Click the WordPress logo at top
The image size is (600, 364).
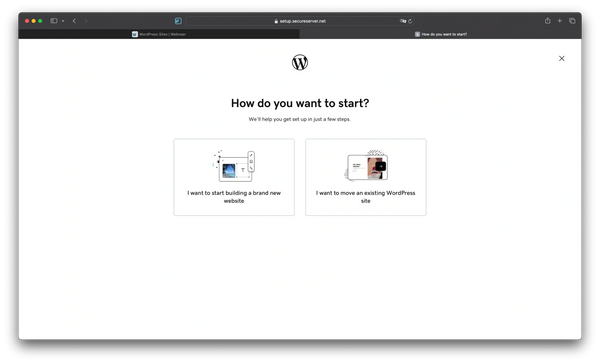click(300, 62)
